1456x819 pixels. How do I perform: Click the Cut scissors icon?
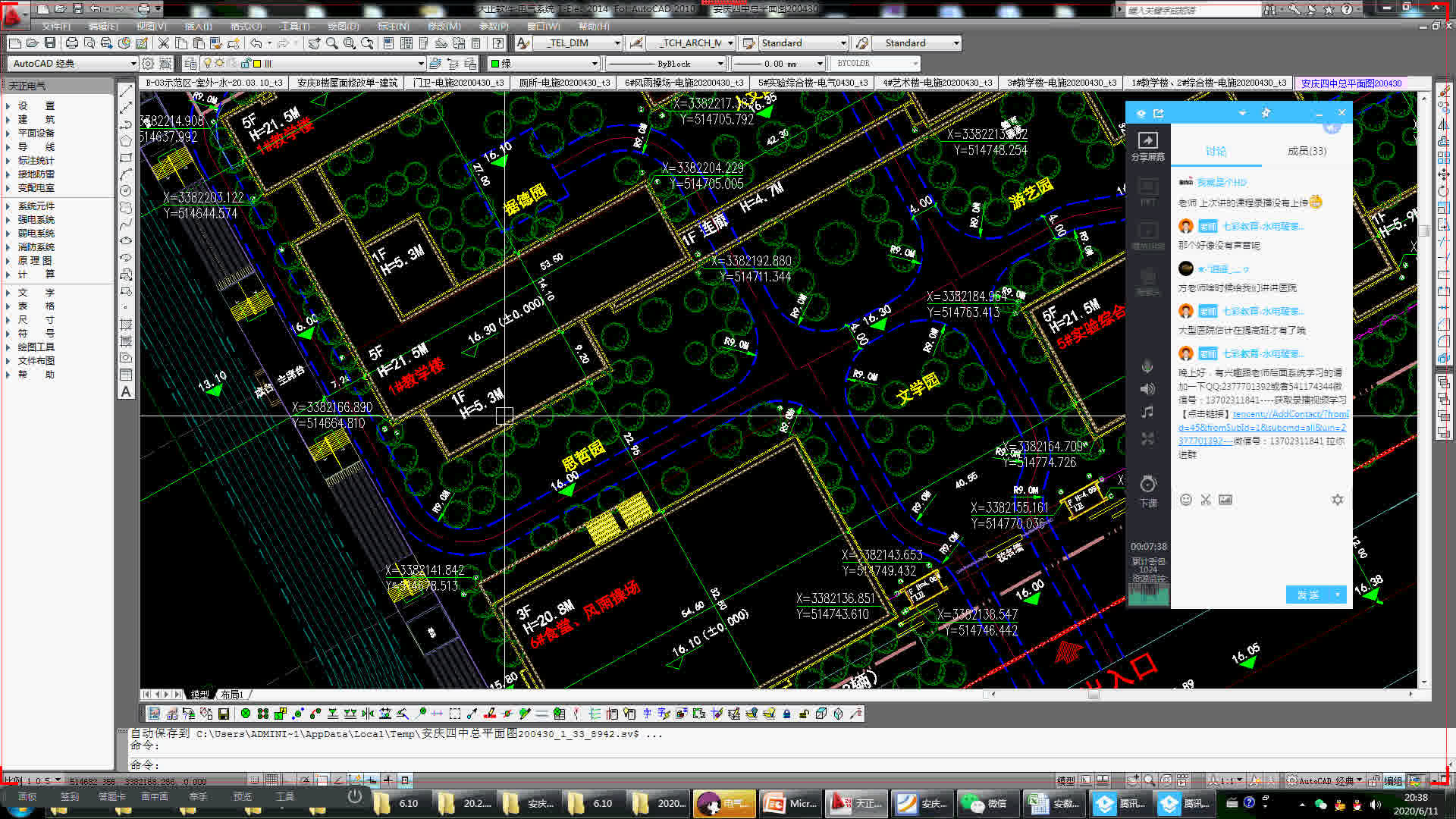tap(163, 43)
